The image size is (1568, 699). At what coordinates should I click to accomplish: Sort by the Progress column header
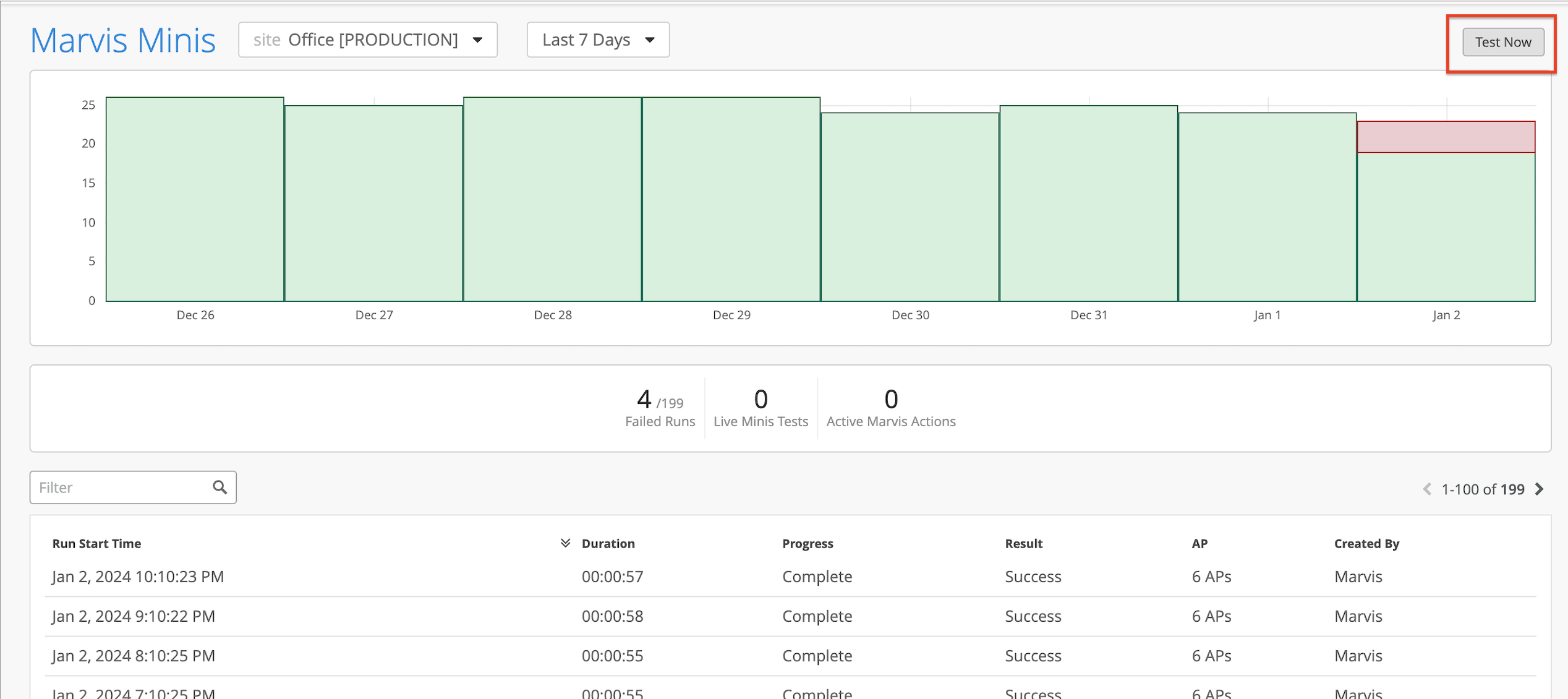[x=807, y=543]
